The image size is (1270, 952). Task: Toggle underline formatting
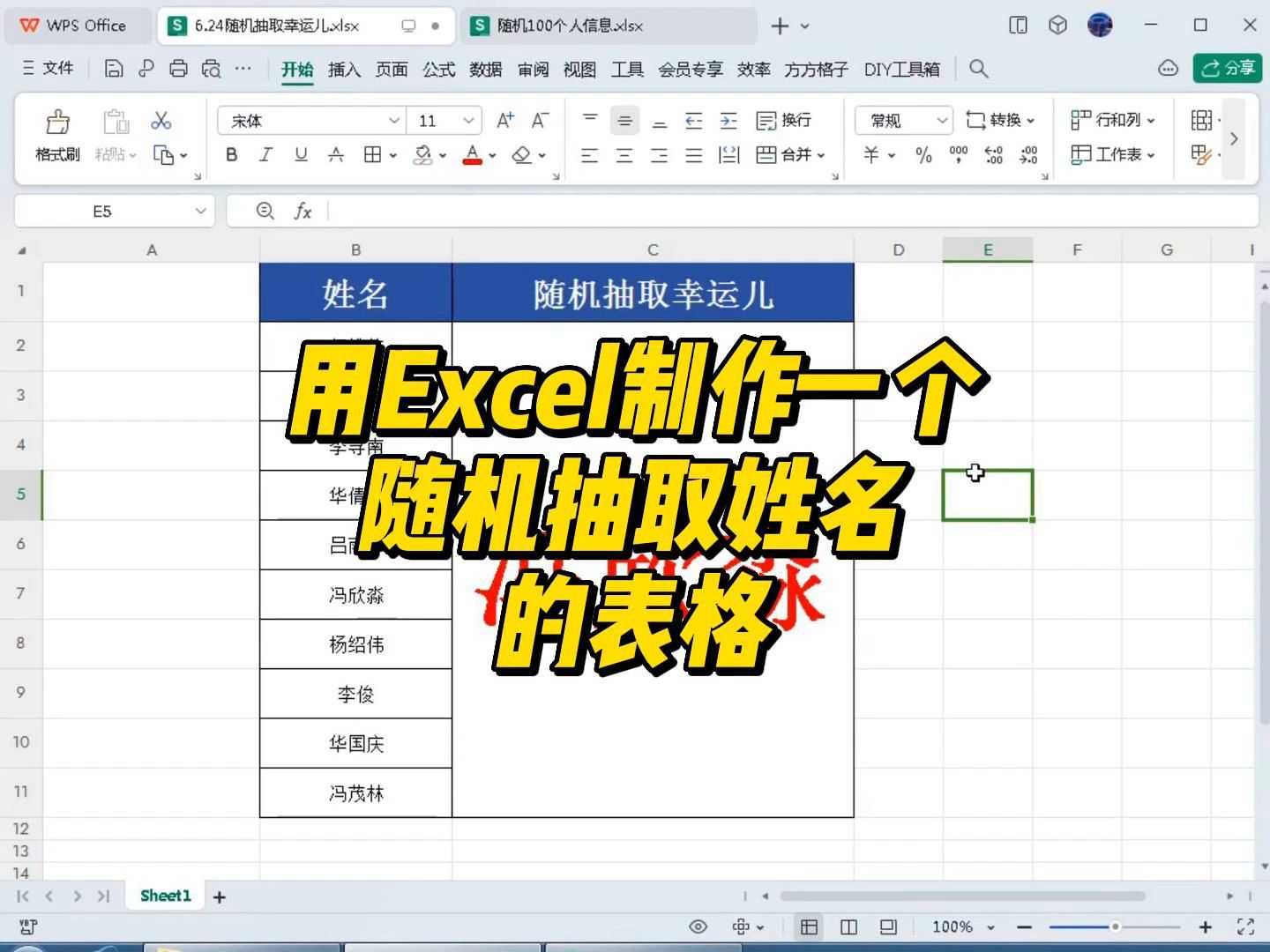tap(300, 155)
